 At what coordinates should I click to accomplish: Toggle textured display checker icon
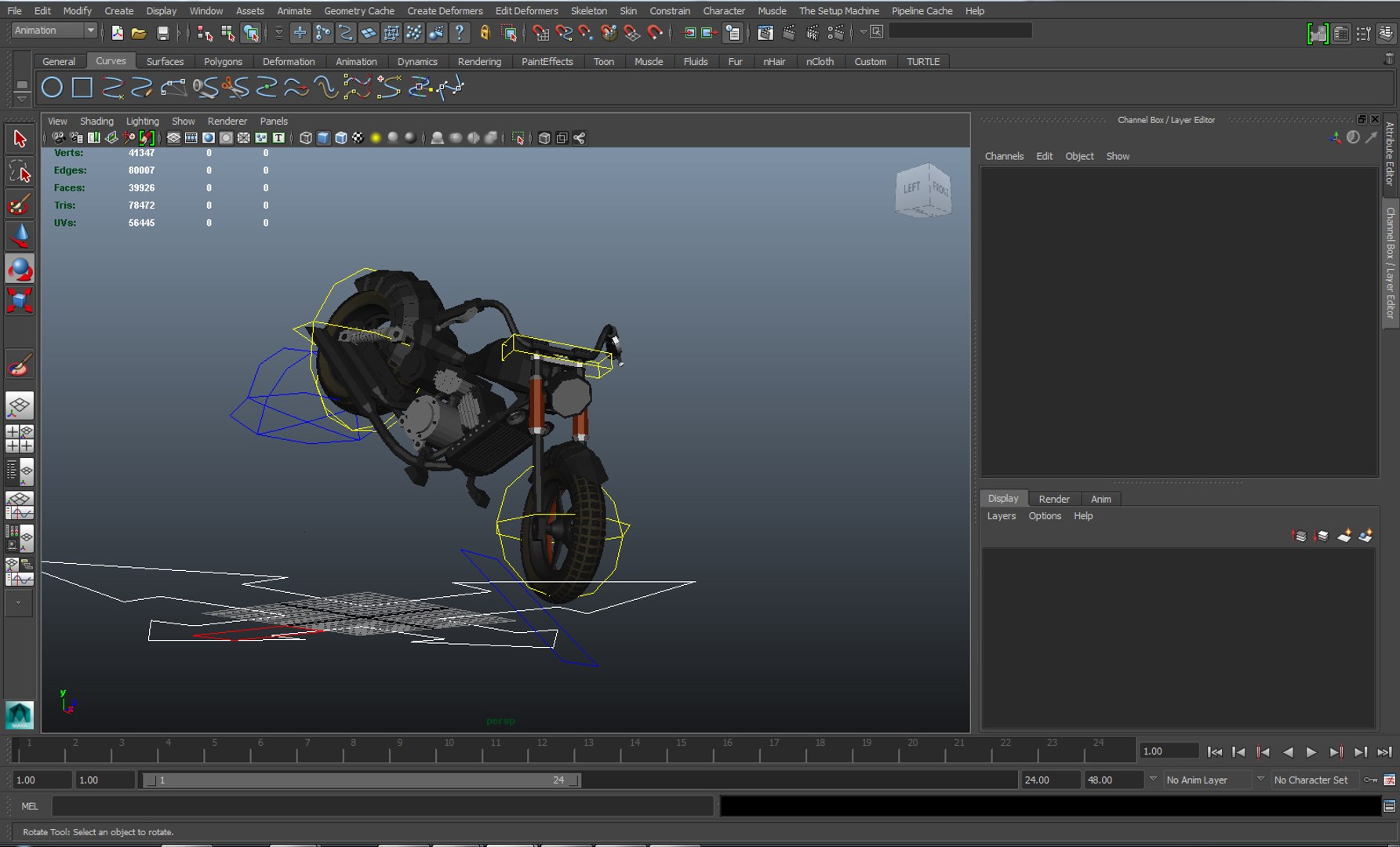pyautogui.click(x=358, y=138)
